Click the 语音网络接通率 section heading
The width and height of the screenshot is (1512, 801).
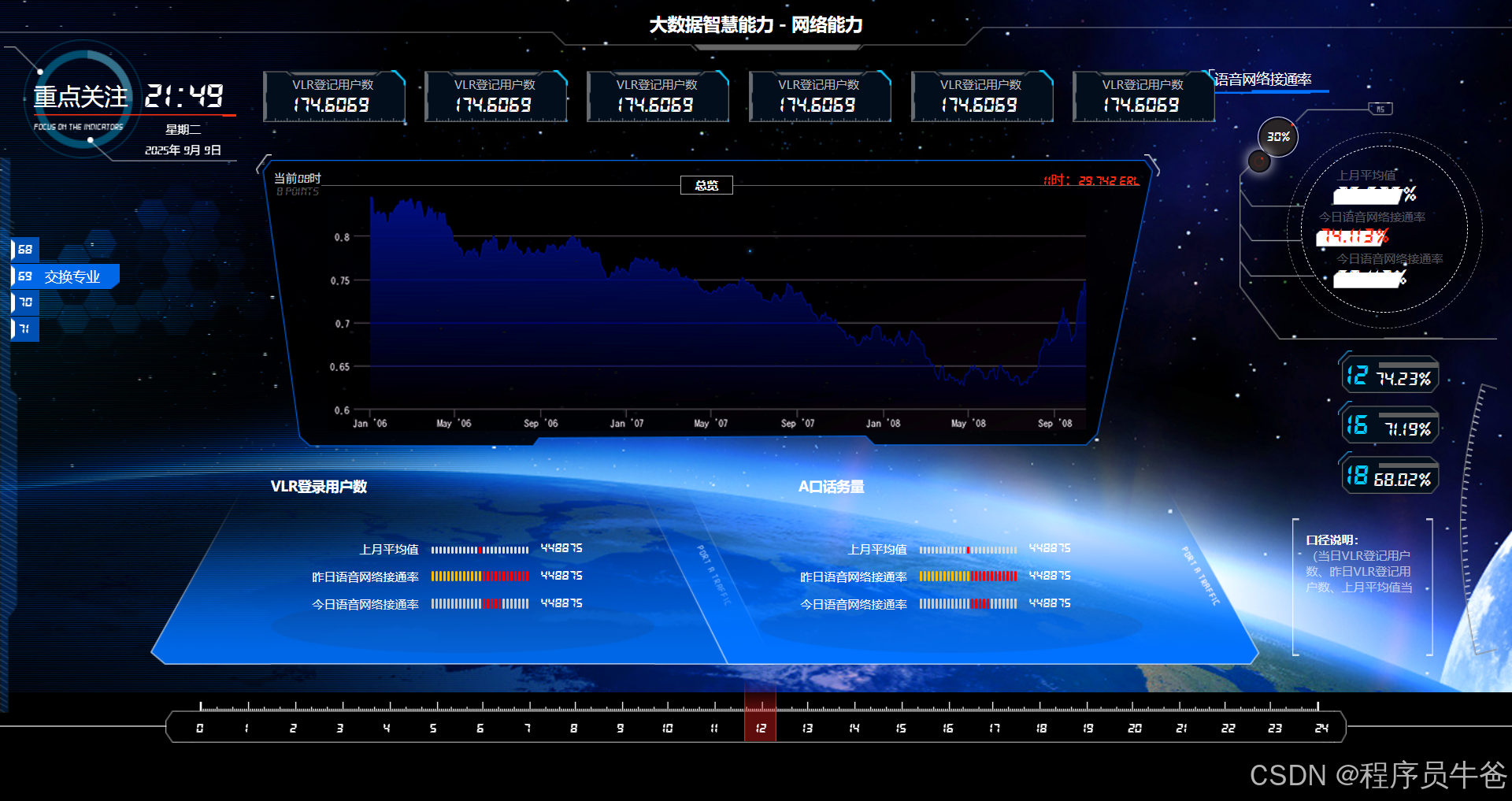1263,80
